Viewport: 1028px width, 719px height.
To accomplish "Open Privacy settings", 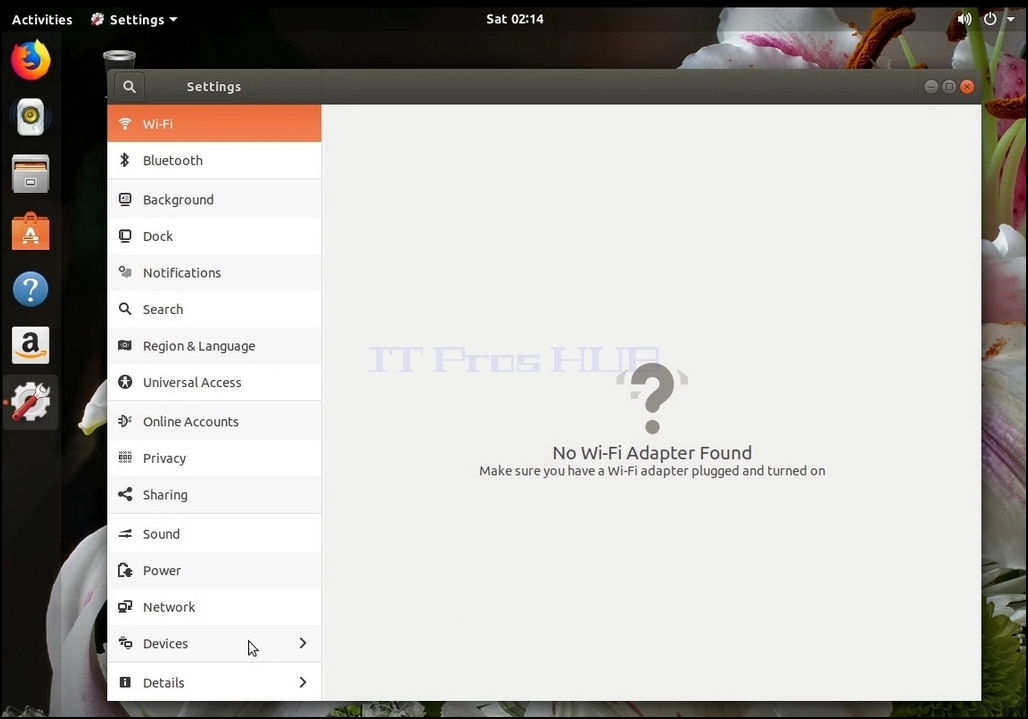I will click(x=214, y=458).
